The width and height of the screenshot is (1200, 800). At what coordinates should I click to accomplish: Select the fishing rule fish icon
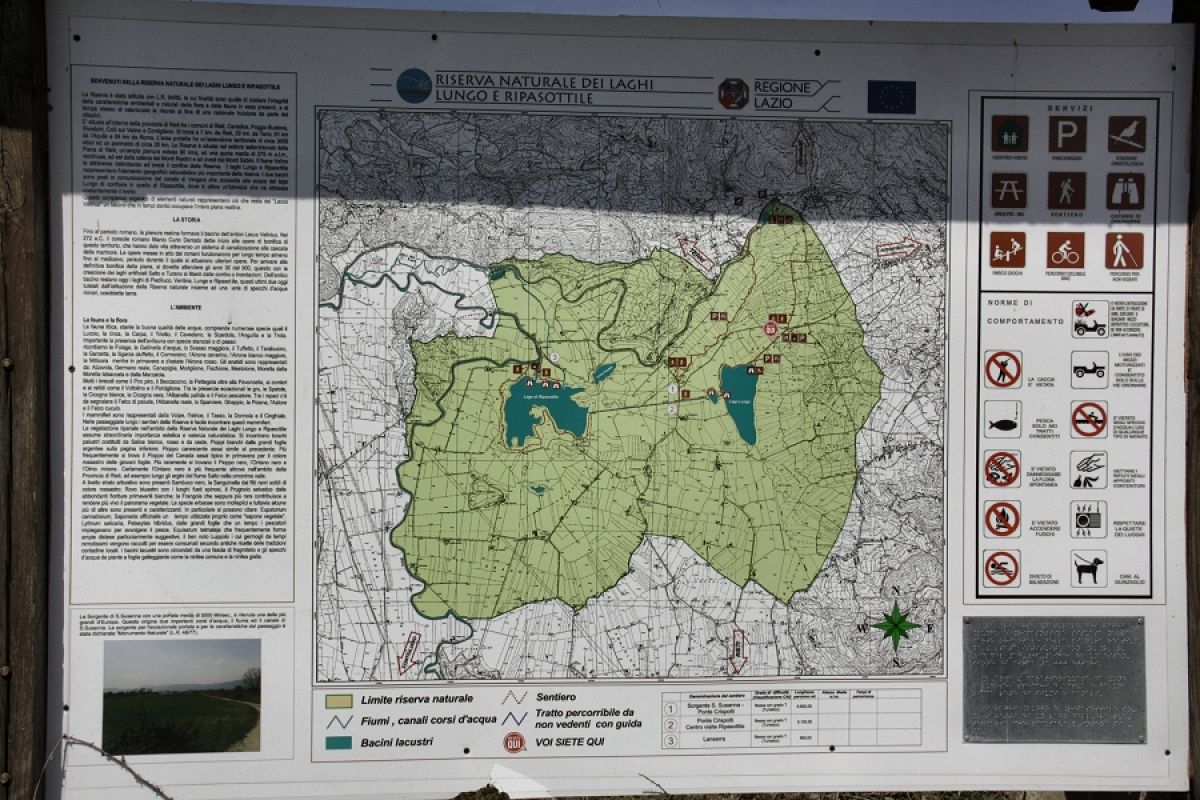1002,419
